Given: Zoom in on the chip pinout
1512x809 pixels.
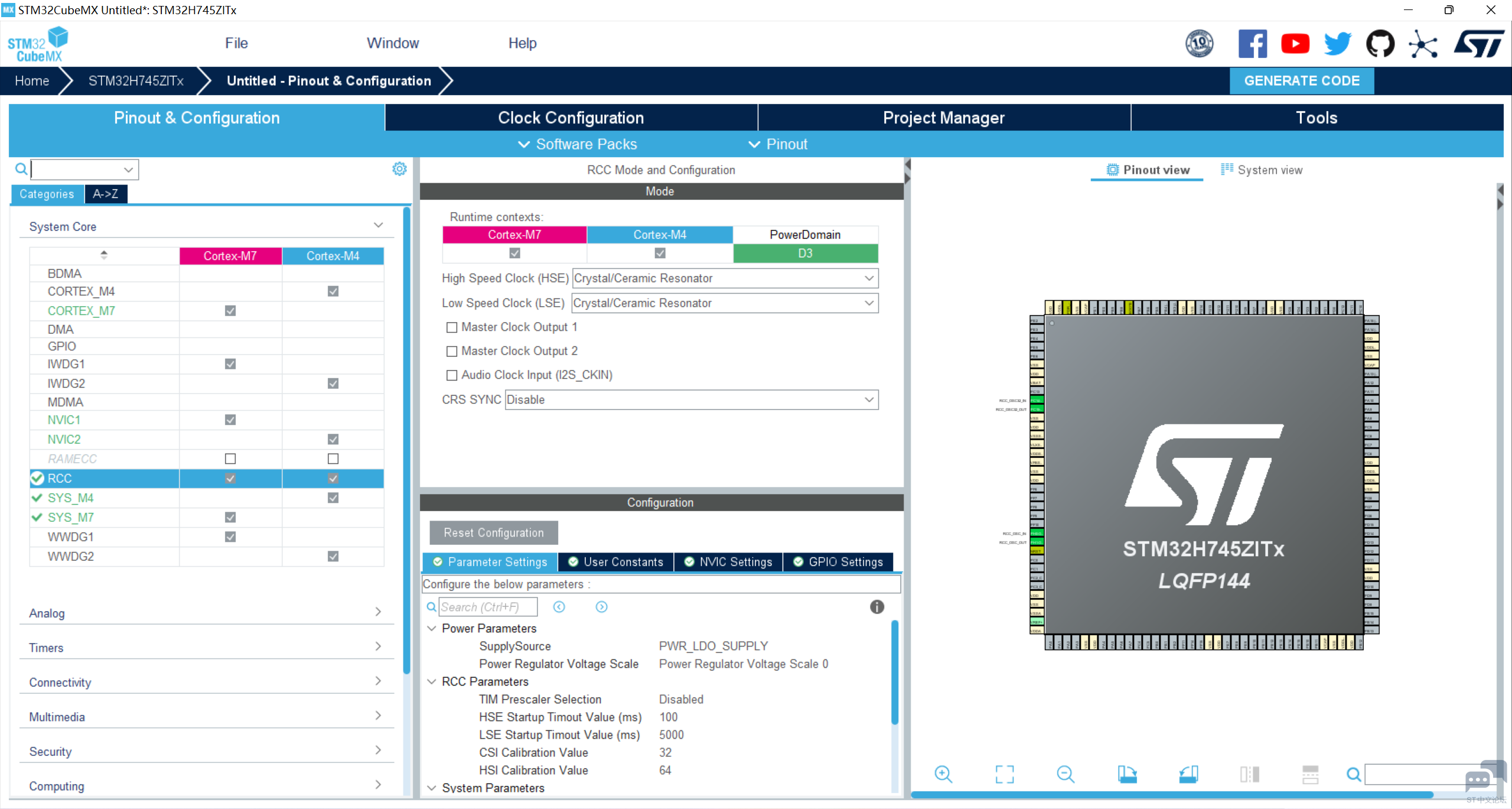Looking at the screenshot, I should 943,774.
